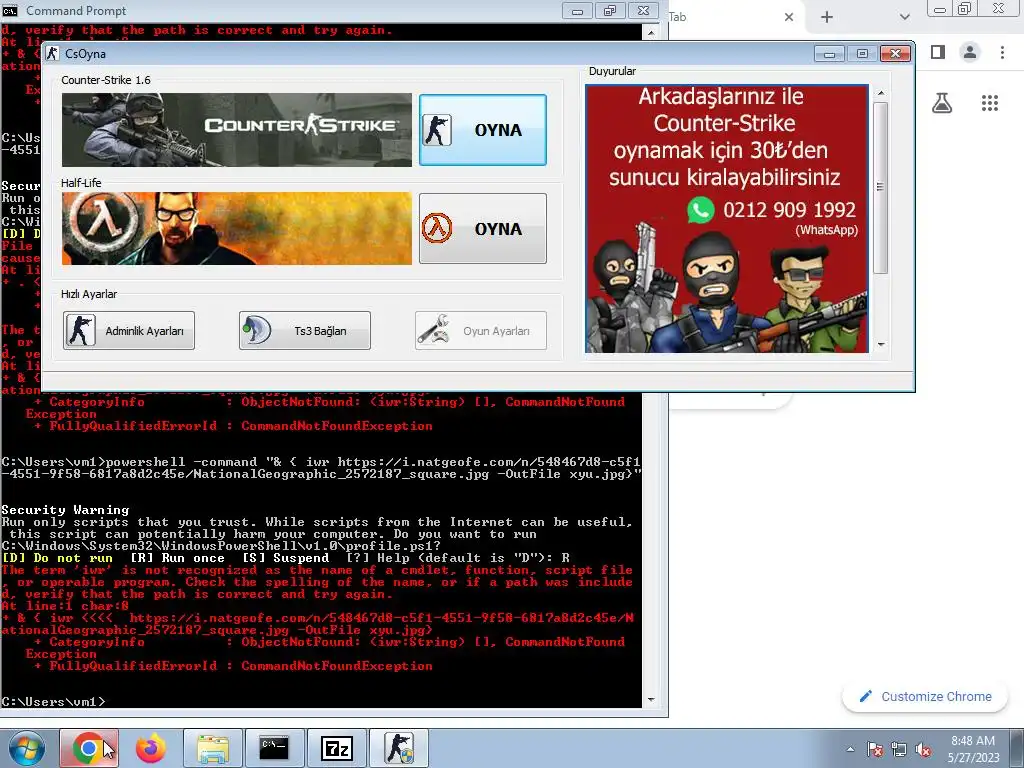The height and width of the screenshot is (768, 1024).
Task: Click the Half-Life banner image
Action: coord(237,229)
